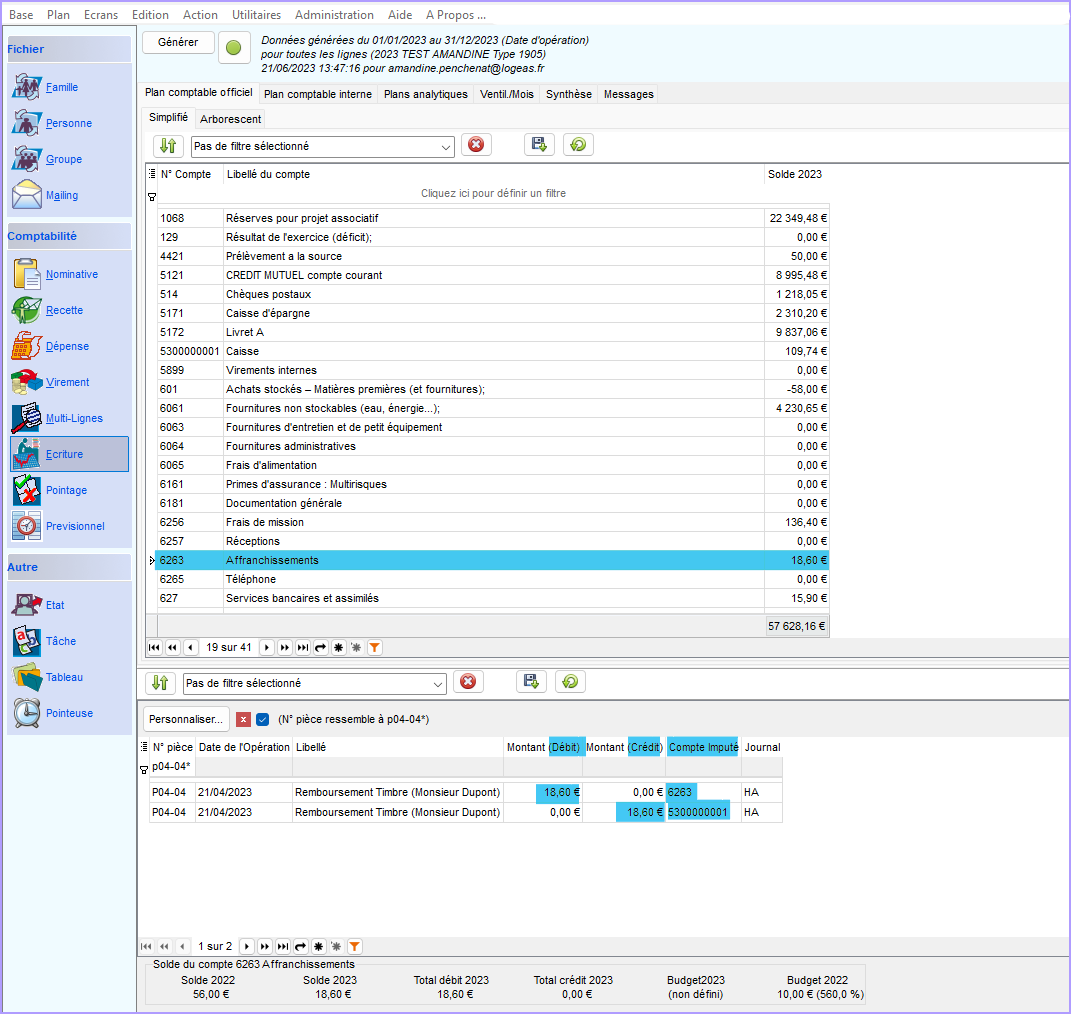The image size is (1071, 1014).
Task: Open the upper grid column chooser
Action: (x=152, y=174)
